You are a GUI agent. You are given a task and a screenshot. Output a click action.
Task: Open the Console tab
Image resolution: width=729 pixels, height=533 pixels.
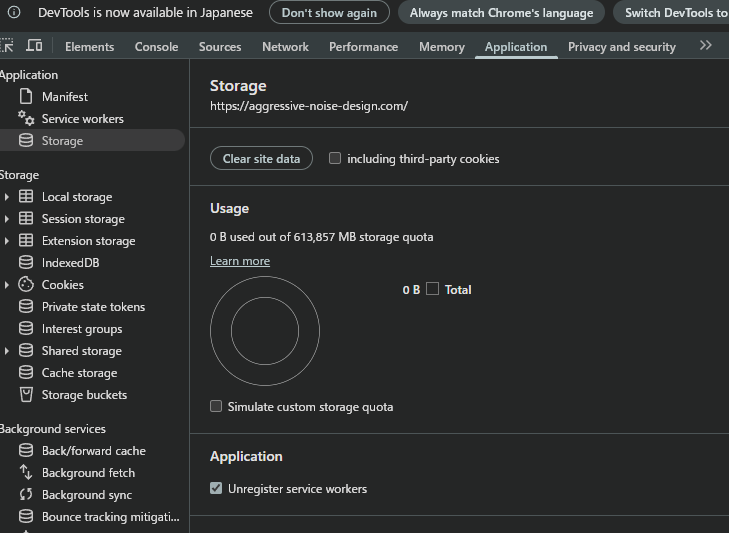156,47
